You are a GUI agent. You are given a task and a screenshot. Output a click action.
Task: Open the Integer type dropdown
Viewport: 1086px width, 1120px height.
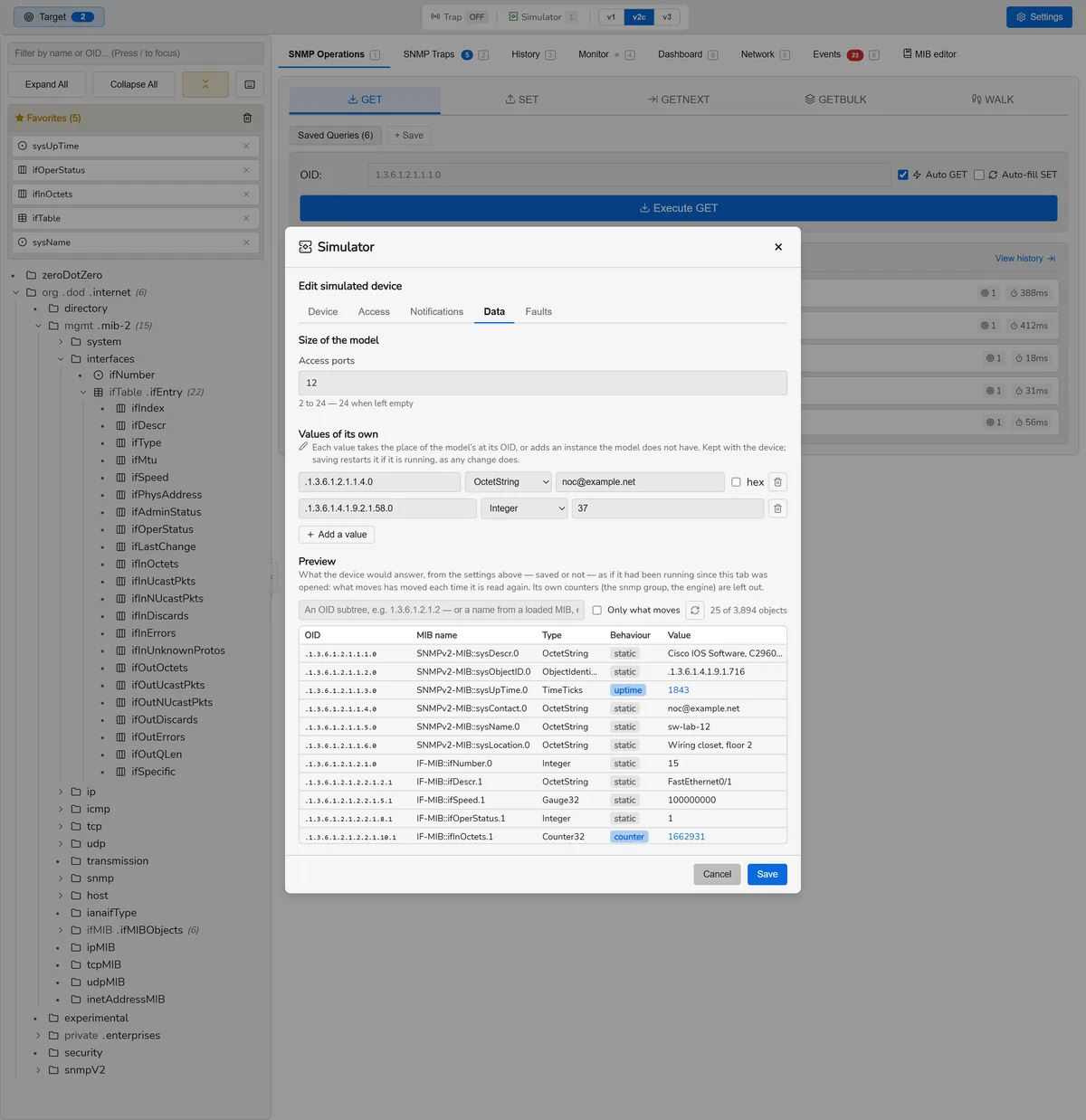(524, 508)
